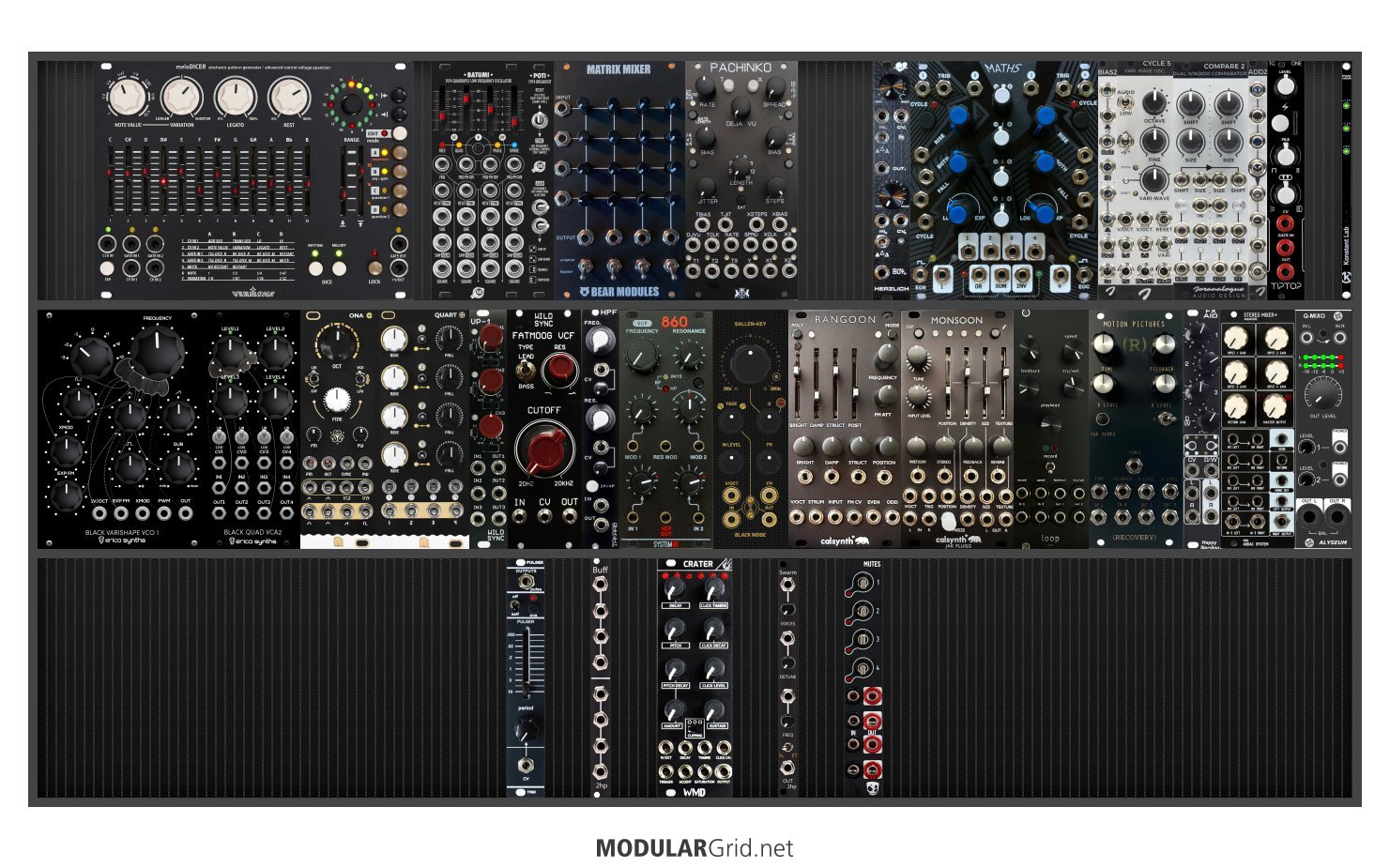Screen dimensions: 1390x868
Task: Click the Erica Synths logo under Black Varishape VCO
Action: pos(122,541)
